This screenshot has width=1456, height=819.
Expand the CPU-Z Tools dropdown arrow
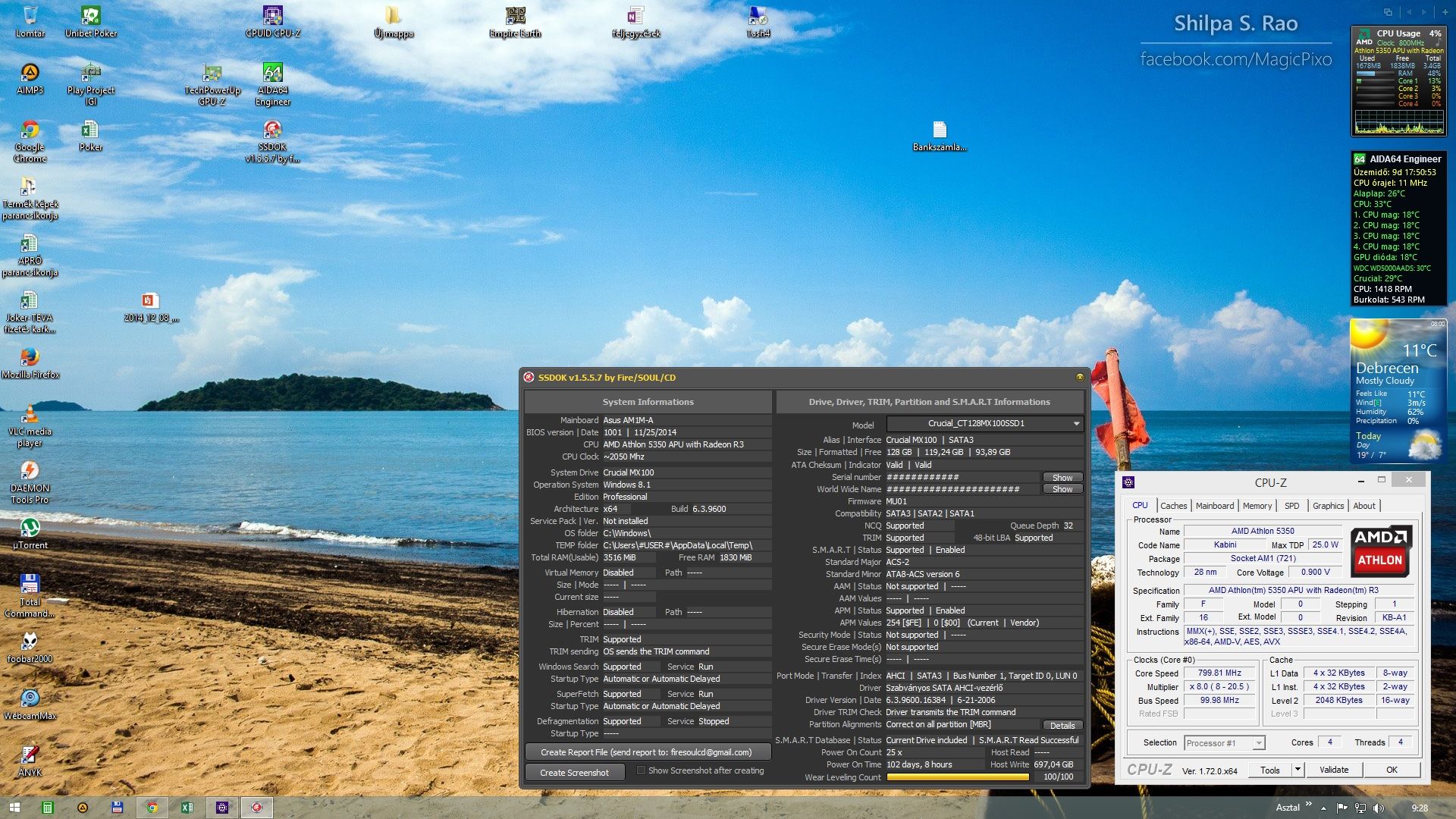(x=1297, y=770)
